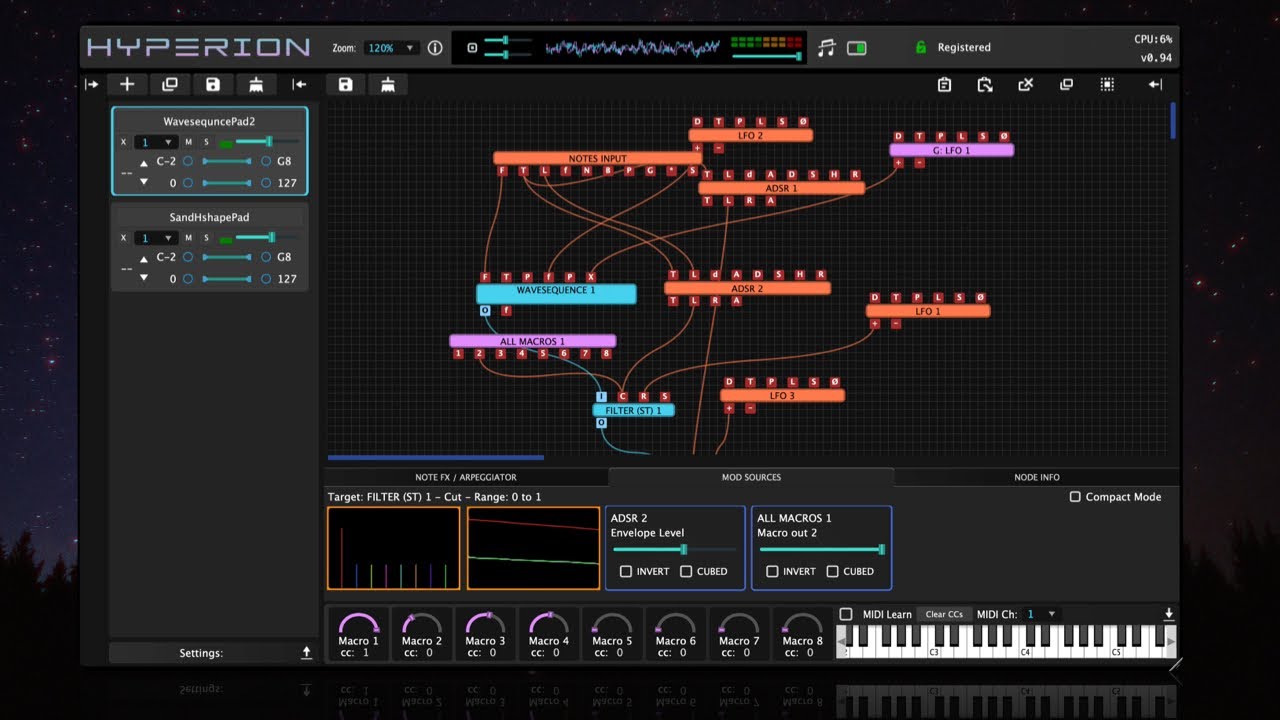Click the Macro 1 knob

(x=359, y=625)
